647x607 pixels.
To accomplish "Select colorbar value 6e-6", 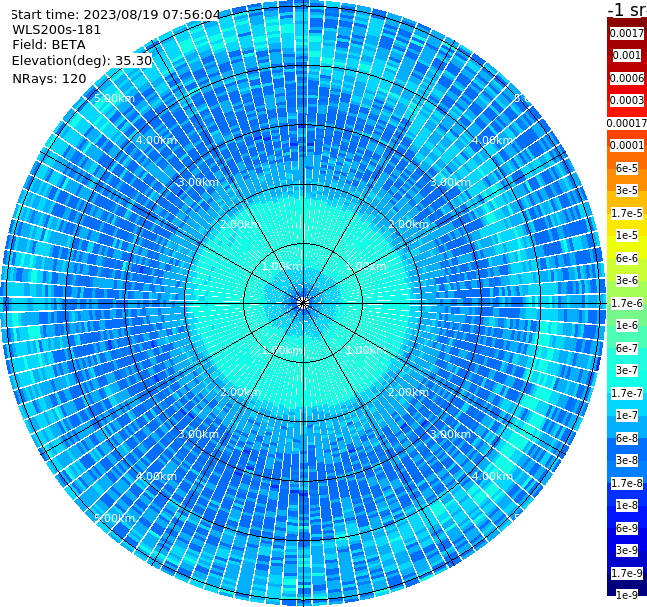I will click(x=627, y=258).
